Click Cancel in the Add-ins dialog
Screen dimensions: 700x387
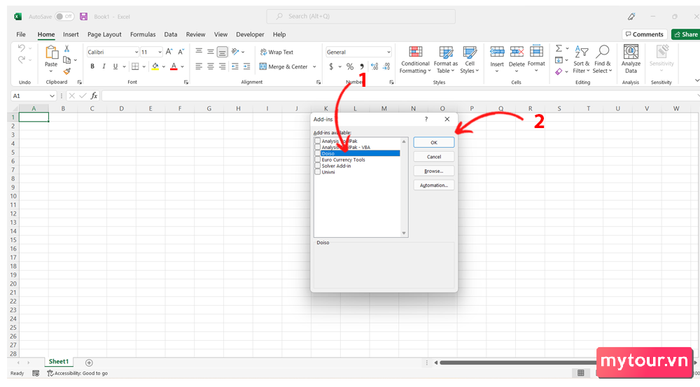[x=433, y=157]
